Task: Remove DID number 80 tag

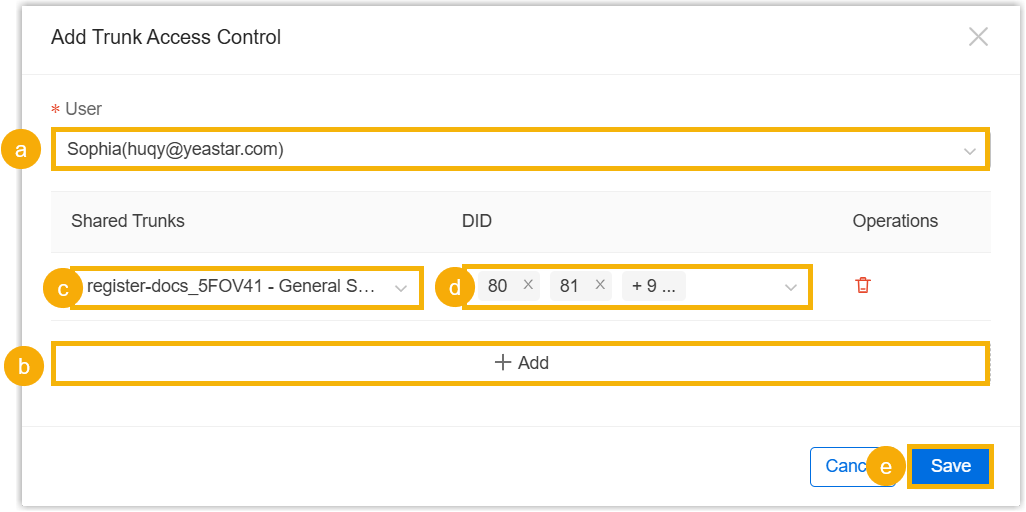Action: 528,285
